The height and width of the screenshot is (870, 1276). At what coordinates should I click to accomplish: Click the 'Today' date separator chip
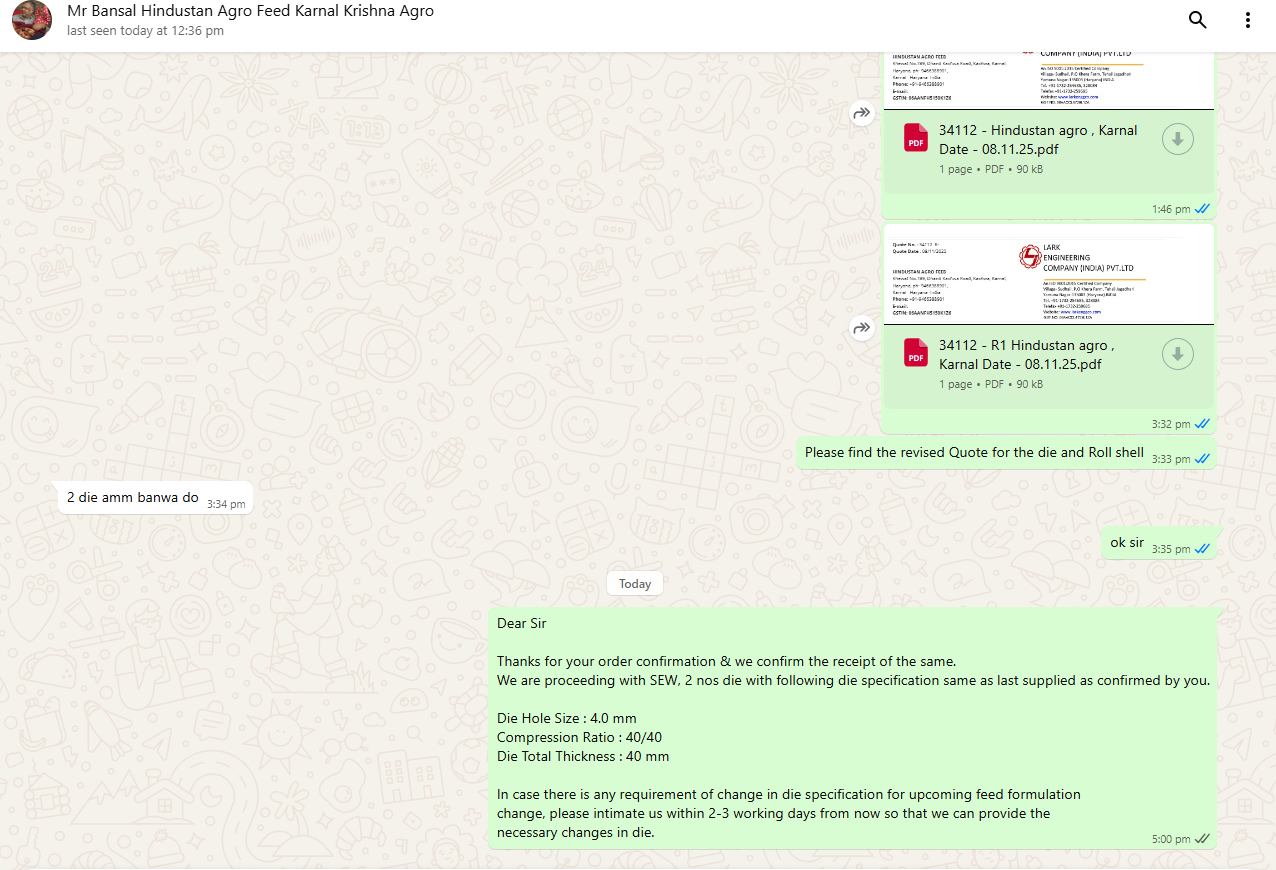pos(635,584)
